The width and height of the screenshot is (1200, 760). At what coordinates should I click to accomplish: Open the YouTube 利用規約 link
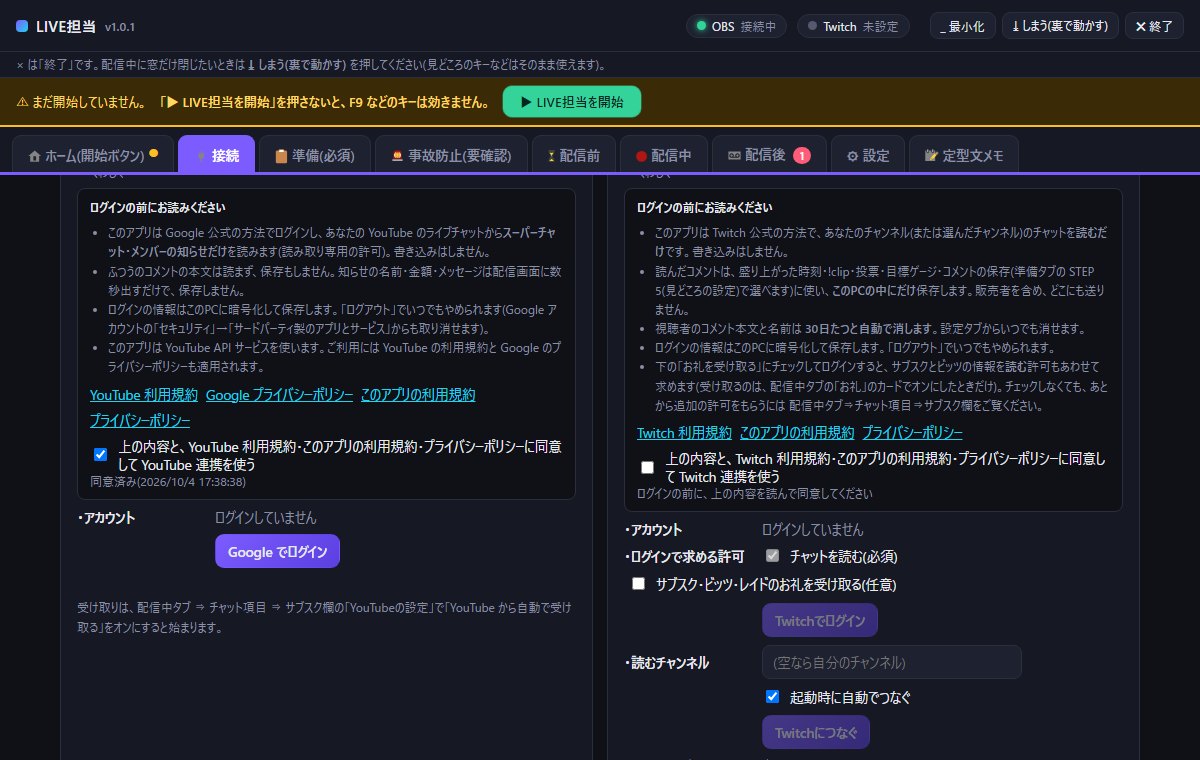[143, 394]
